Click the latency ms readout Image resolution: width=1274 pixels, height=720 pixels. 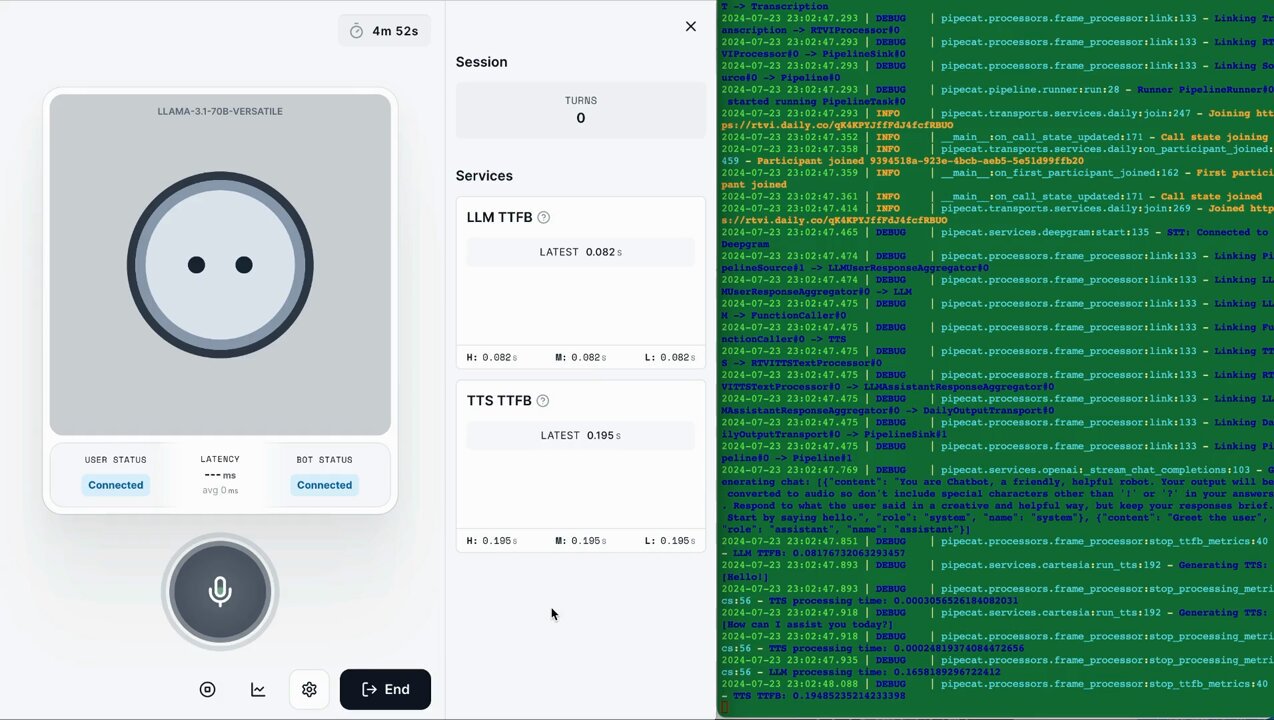(220, 475)
